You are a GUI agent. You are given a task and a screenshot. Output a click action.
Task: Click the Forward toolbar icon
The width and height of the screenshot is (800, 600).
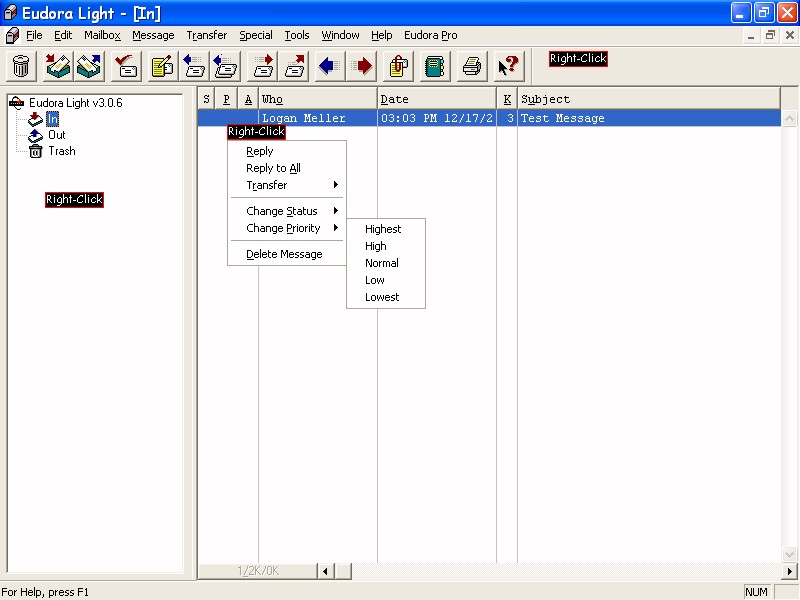pyautogui.click(x=263, y=66)
